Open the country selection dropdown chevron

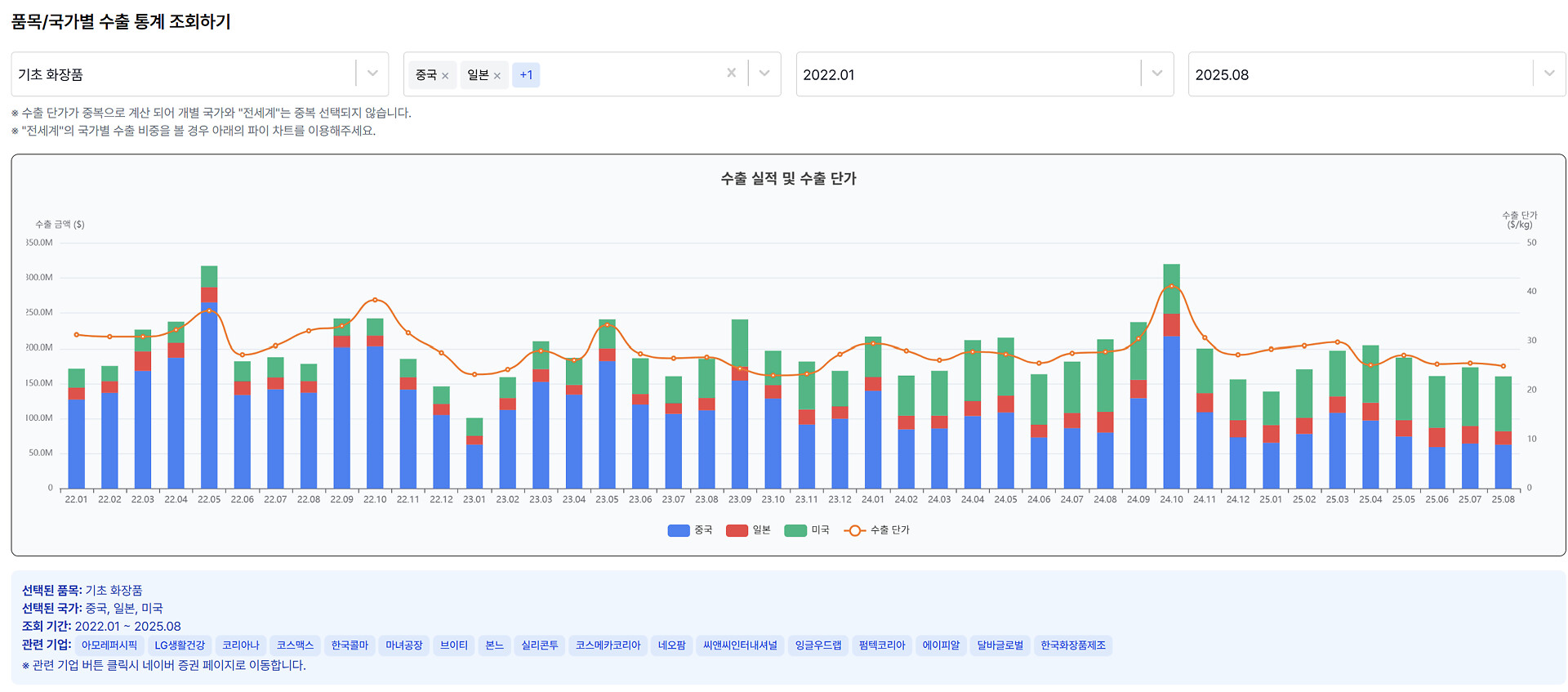764,74
